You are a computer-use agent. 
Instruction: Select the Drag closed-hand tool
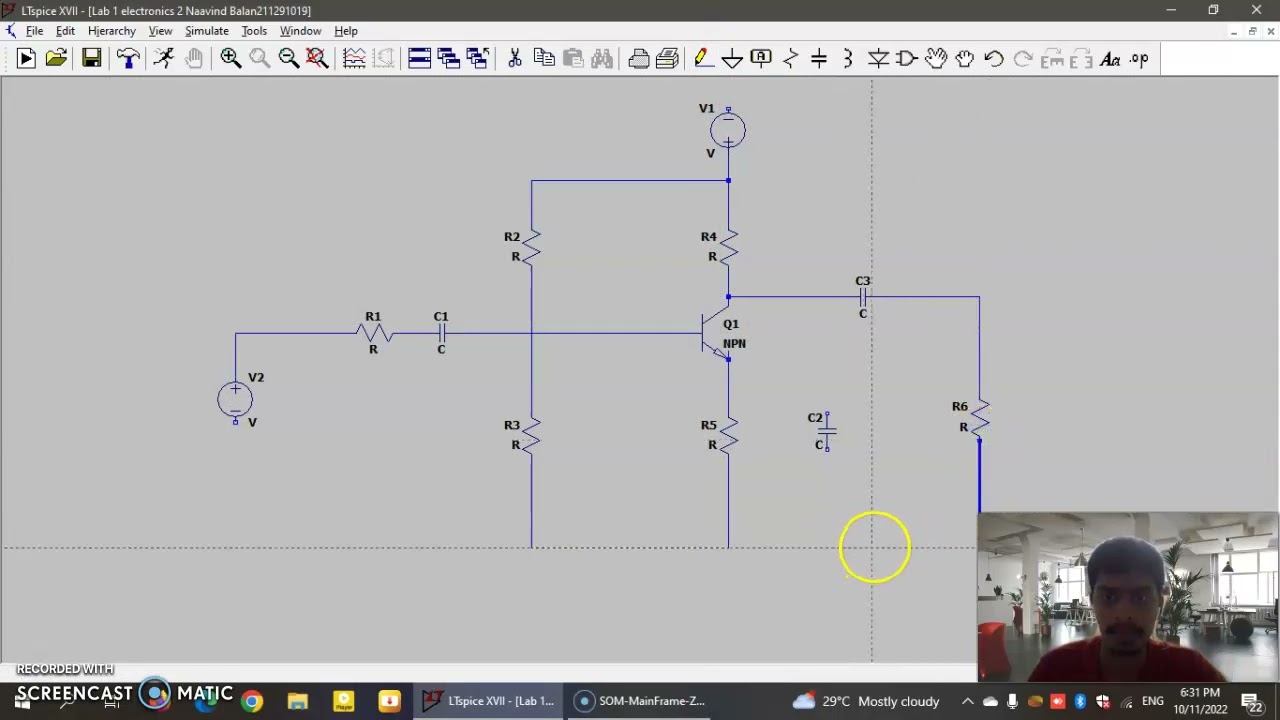[965, 59]
